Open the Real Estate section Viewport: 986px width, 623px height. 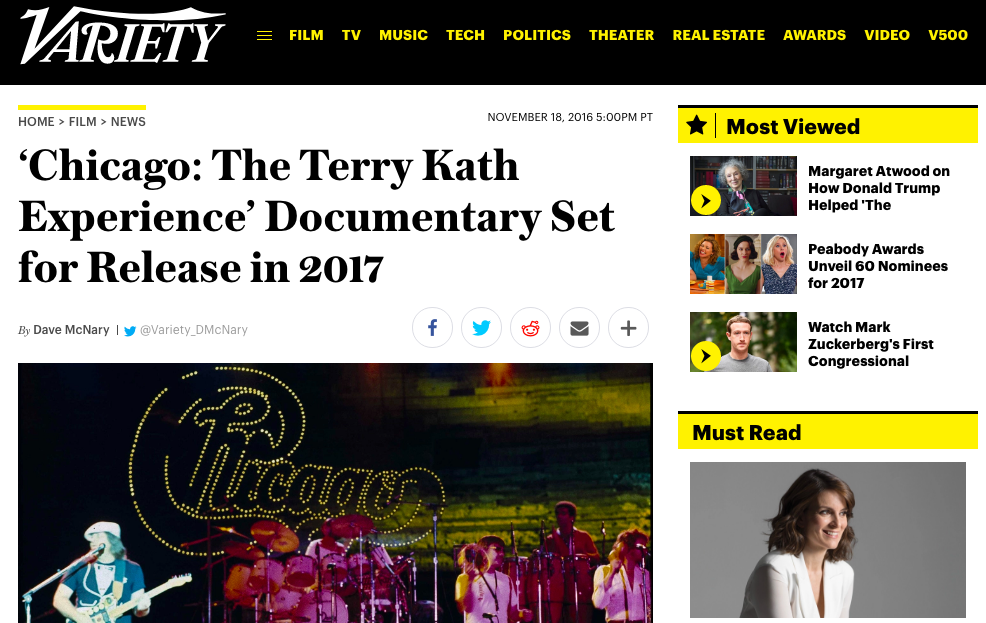pos(719,35)
